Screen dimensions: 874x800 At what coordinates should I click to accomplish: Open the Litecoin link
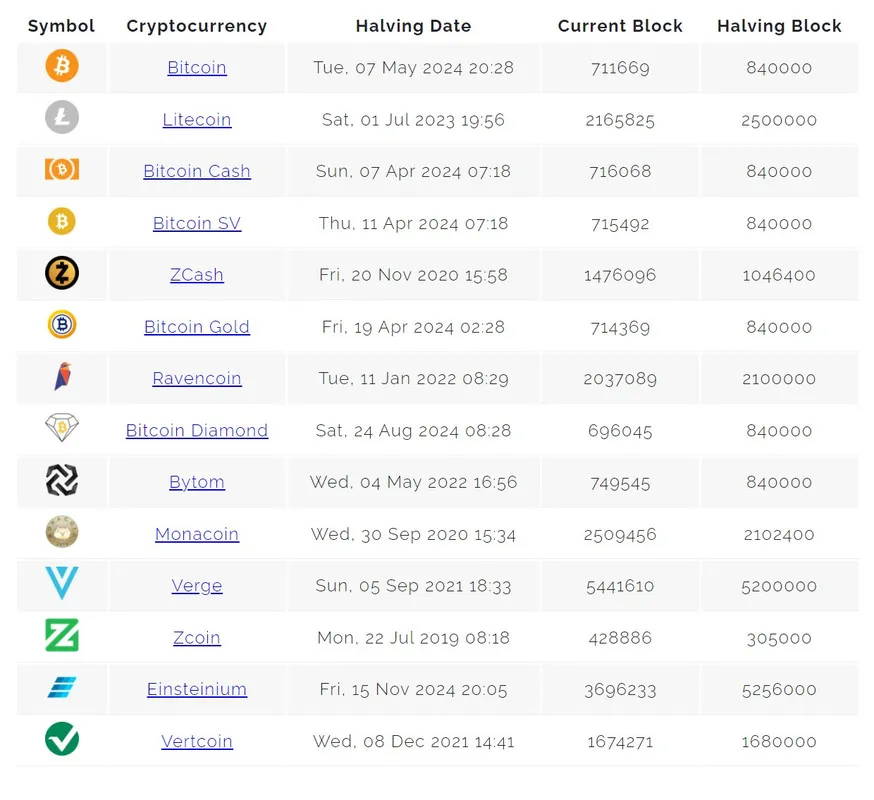point(197,119)
